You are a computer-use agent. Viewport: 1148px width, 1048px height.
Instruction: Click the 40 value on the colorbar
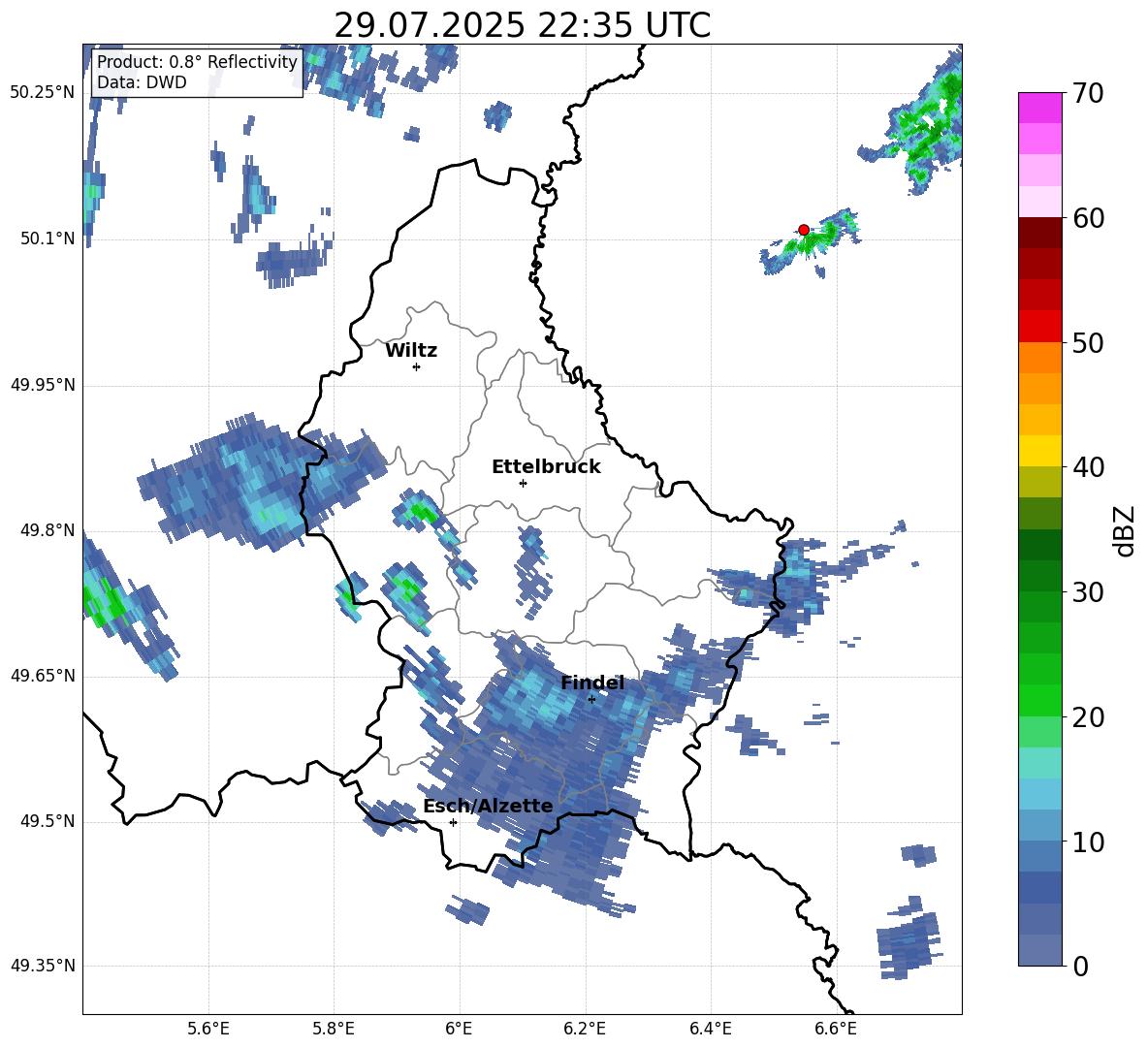[x=1087, y=467]
